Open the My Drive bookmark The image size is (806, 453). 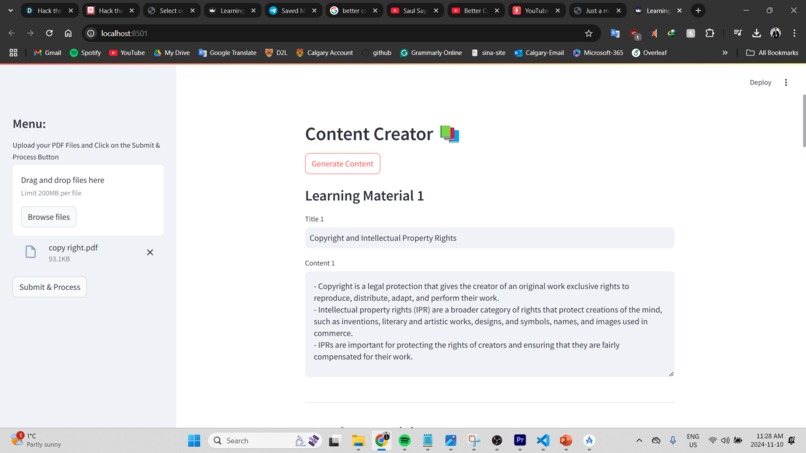(x=172, y=52)
